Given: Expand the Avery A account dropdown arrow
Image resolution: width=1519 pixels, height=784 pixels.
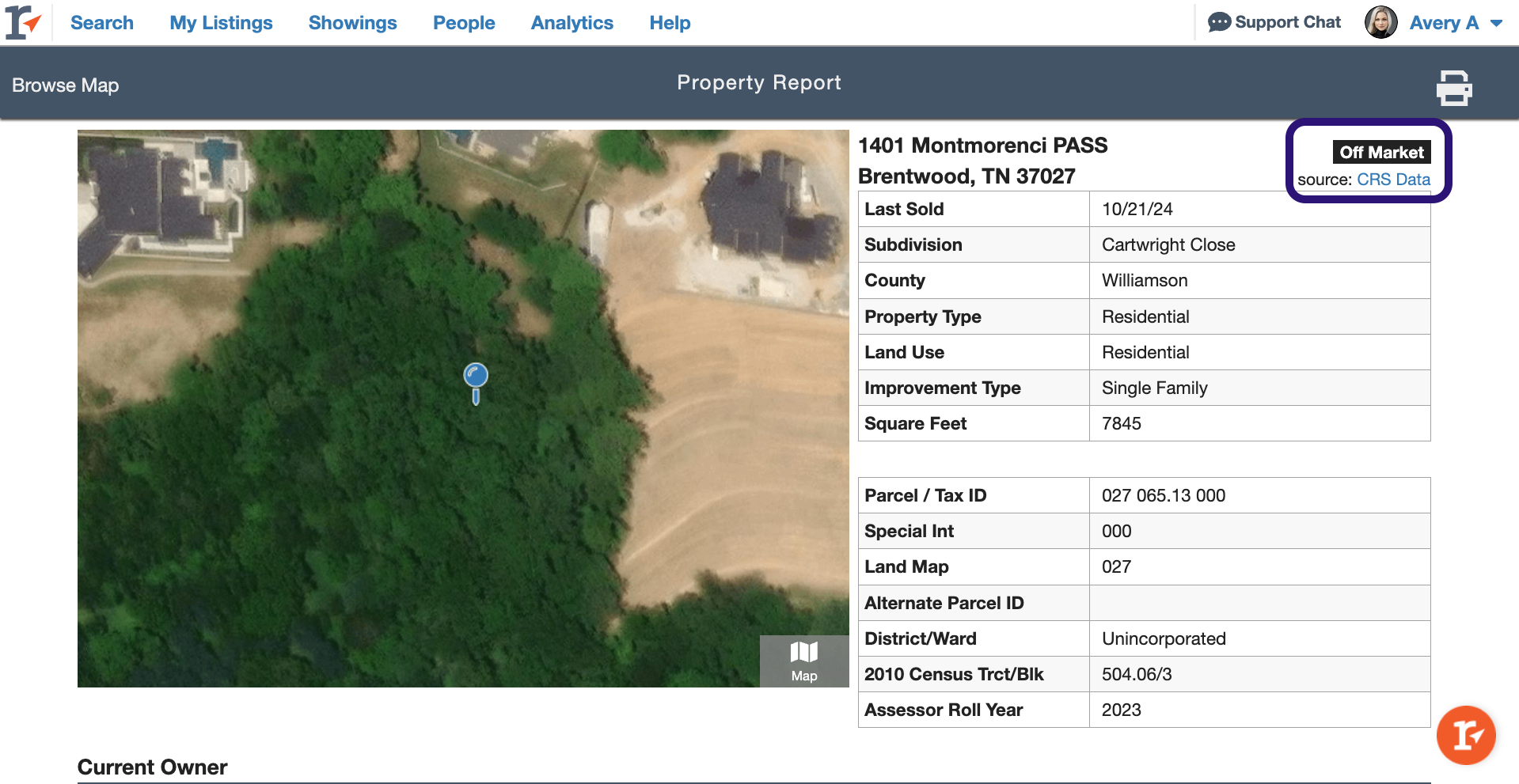Looking at the screenshot, I should (1496, 24).
